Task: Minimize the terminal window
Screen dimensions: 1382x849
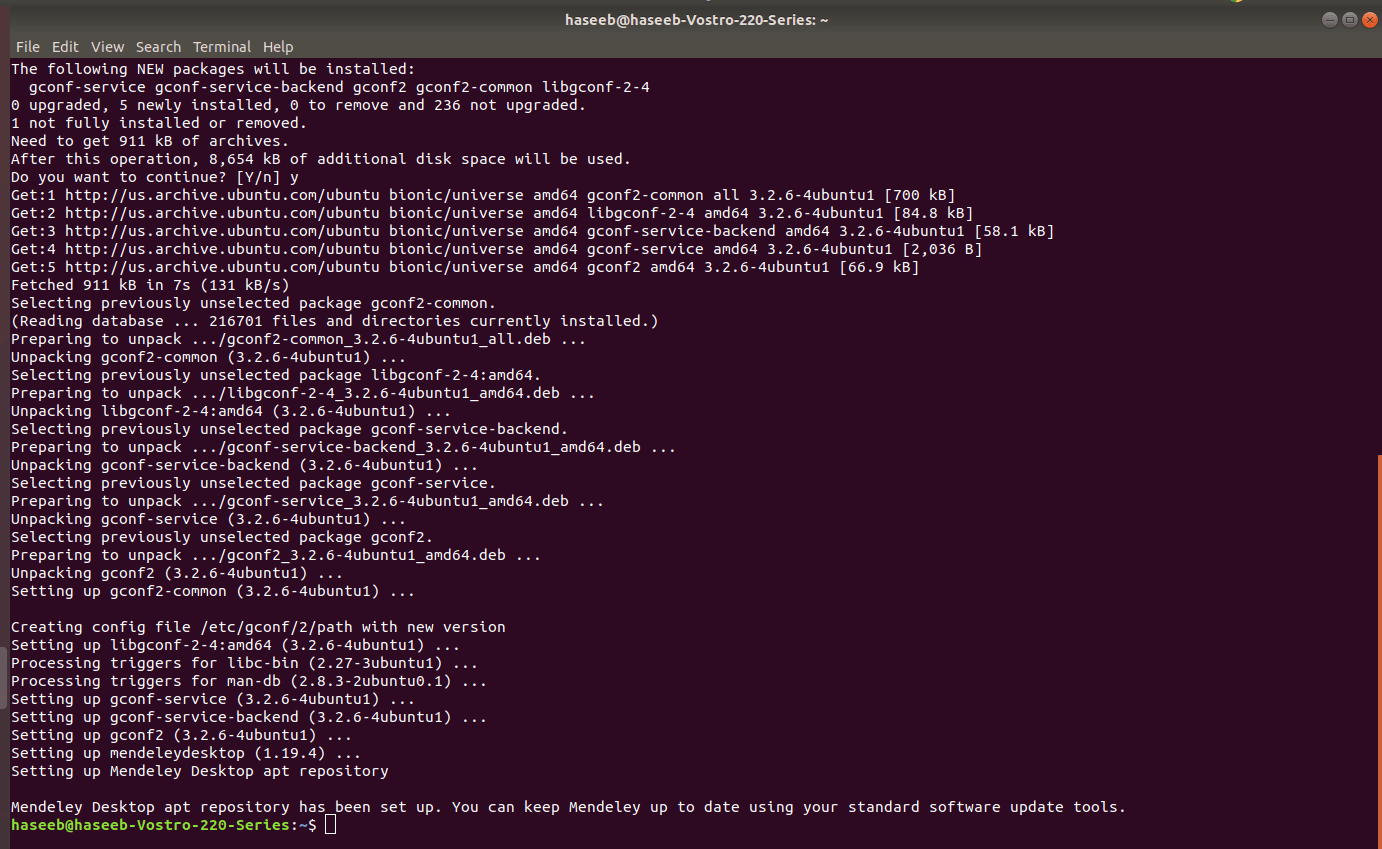Action: coord(1329,19)
